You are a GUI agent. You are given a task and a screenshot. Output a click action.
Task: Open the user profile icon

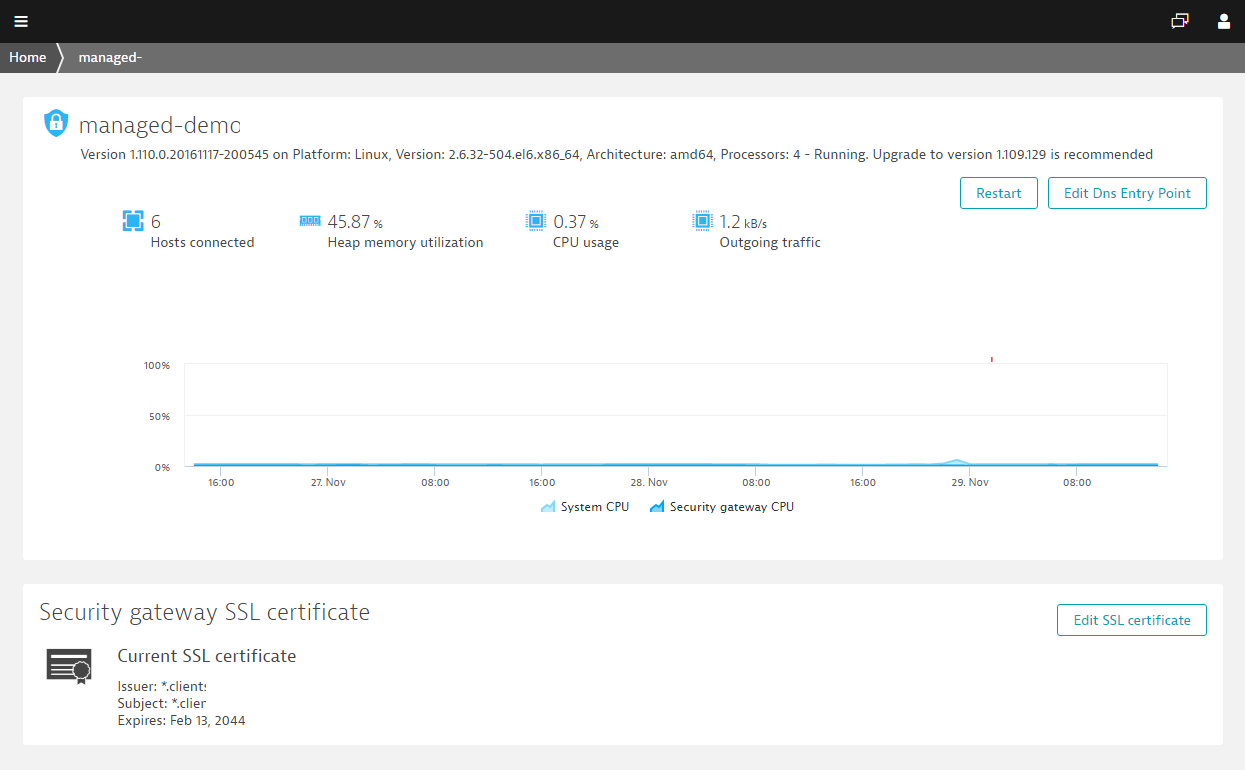coord(1223,21)
